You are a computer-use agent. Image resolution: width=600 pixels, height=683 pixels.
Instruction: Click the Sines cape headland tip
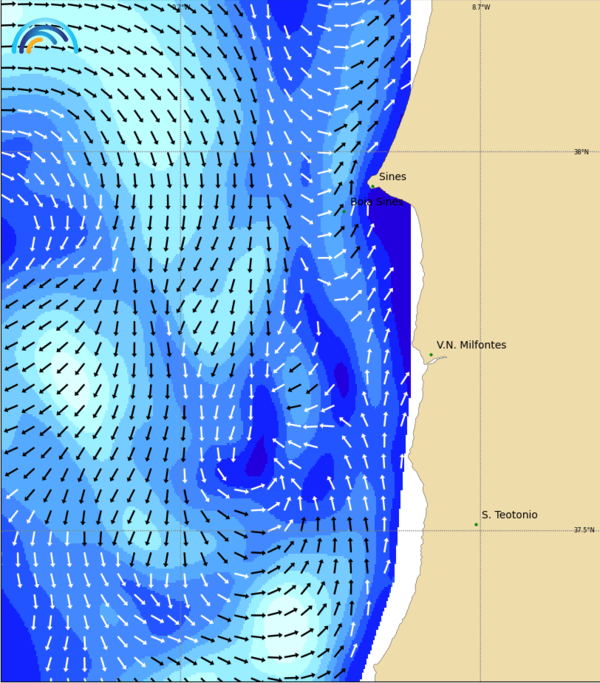pyautogui.click(x=370, y=181)
